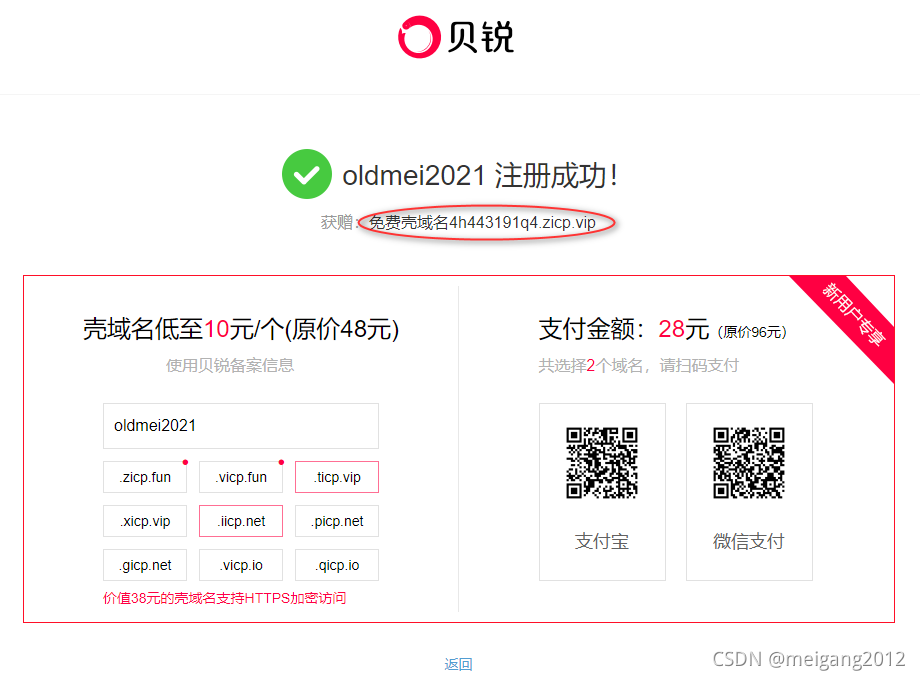Click the oldmei2021 注册成功 heading
920x680 pixels.
tap(480, 175)
